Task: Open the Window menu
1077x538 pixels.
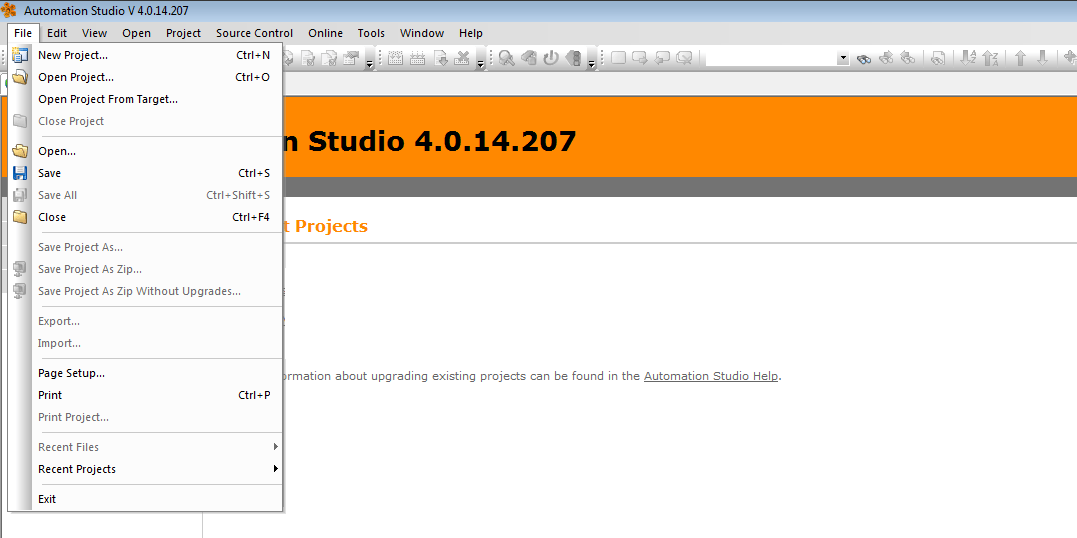Action: point(422,33)
